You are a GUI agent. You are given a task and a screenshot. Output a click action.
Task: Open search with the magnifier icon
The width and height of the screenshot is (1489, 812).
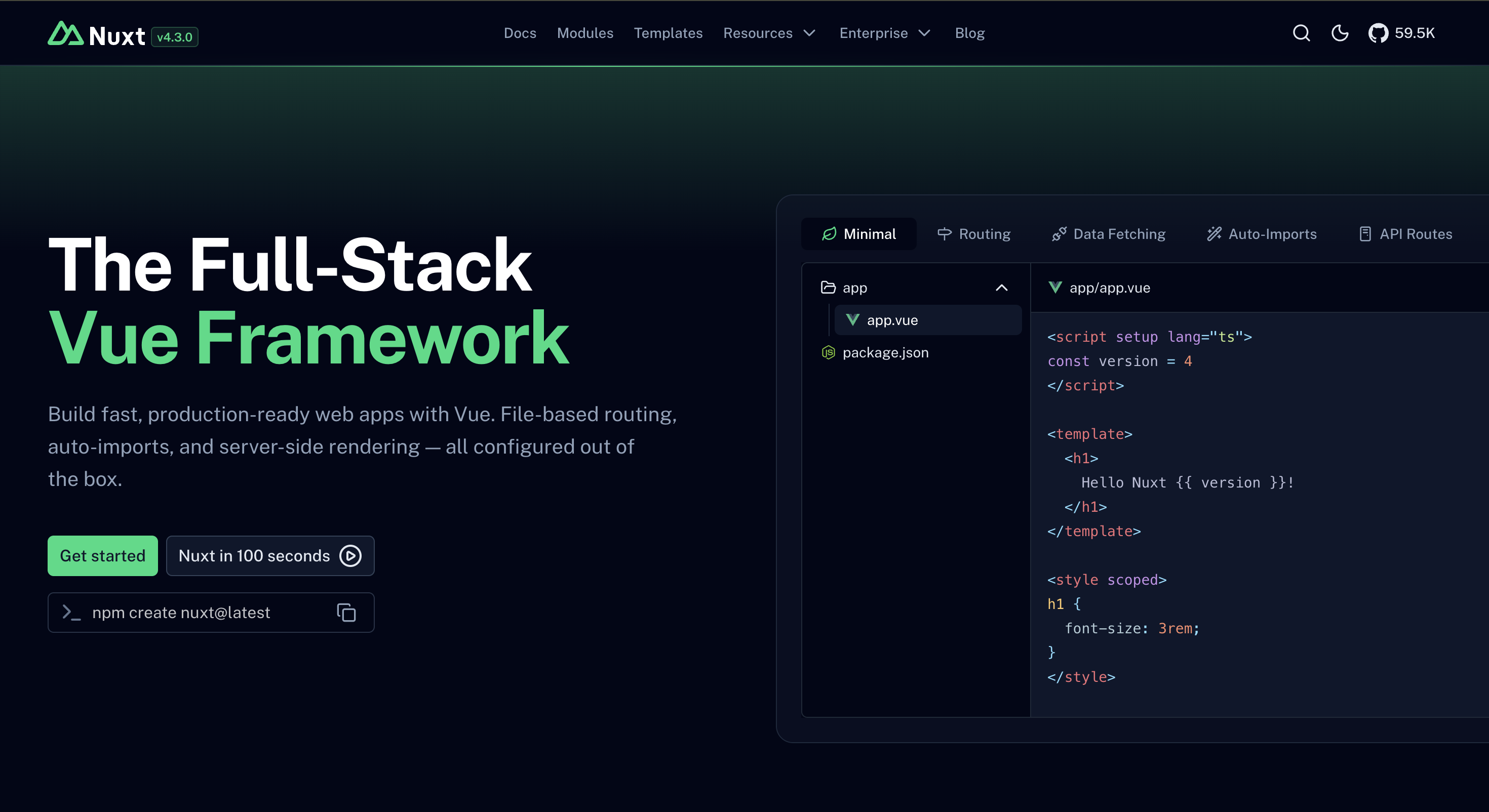click(x=1301, y=33)
